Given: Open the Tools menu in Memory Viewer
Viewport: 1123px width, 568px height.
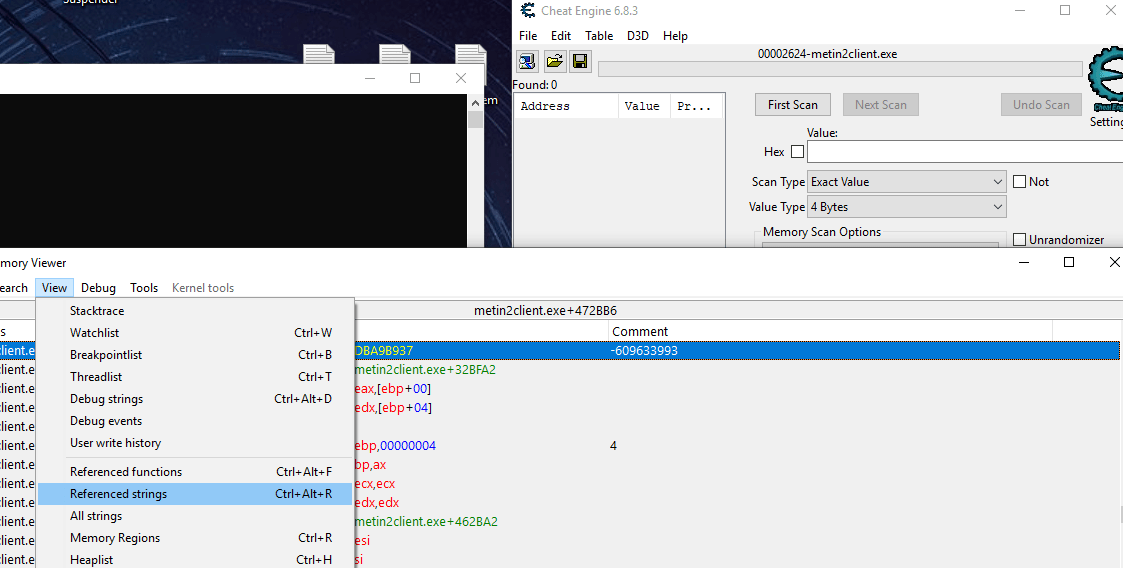Looking at the screenshot, I should 144,288.
